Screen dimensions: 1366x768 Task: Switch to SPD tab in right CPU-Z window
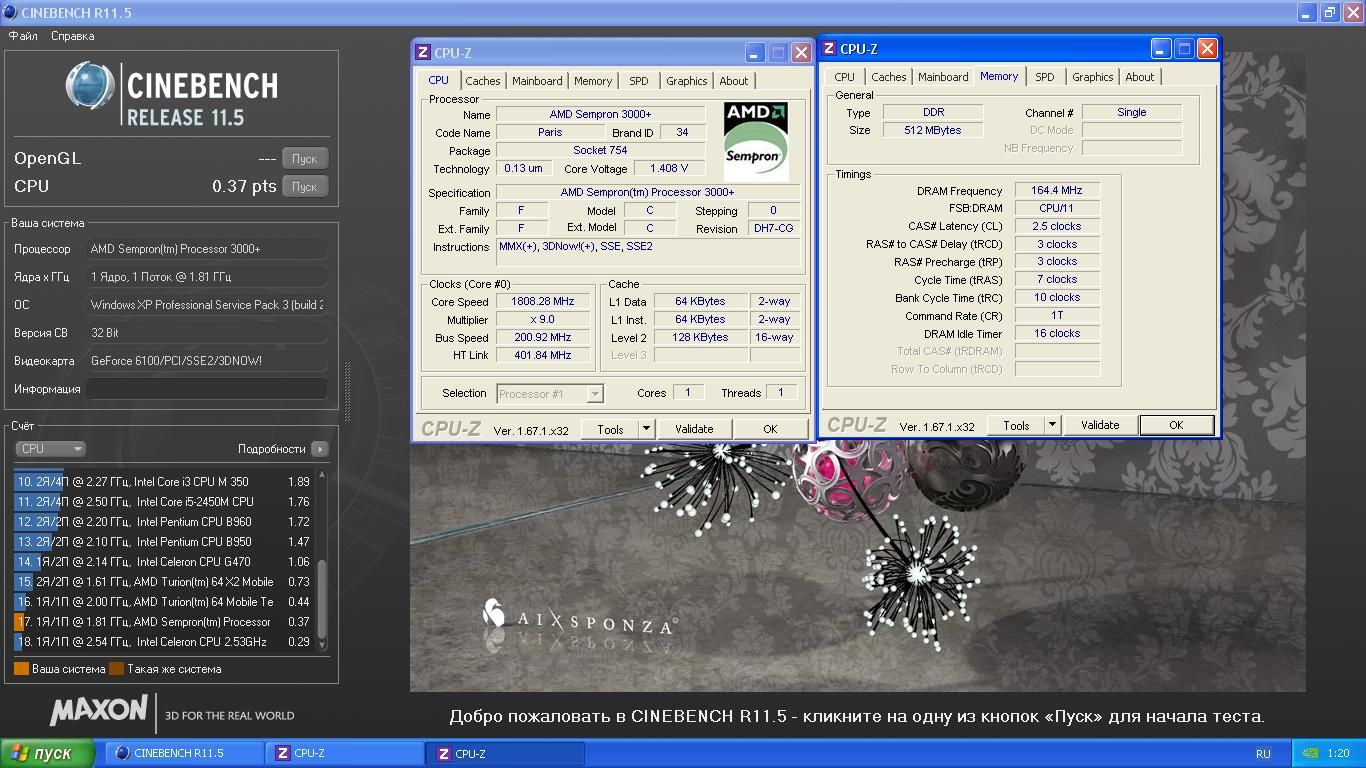pos(1045,77)
